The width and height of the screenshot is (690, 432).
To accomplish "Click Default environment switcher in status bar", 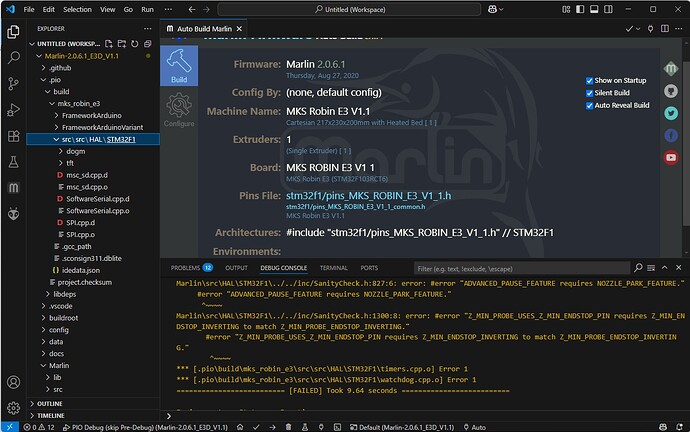I will [x=402, y=427].
